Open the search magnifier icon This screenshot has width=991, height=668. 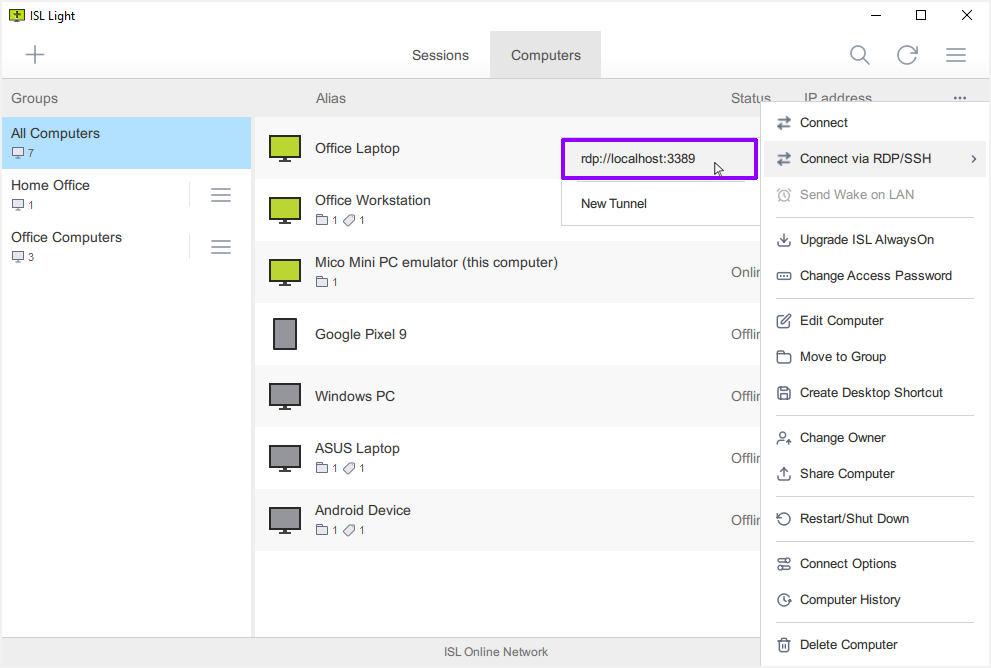coord(859,55)
